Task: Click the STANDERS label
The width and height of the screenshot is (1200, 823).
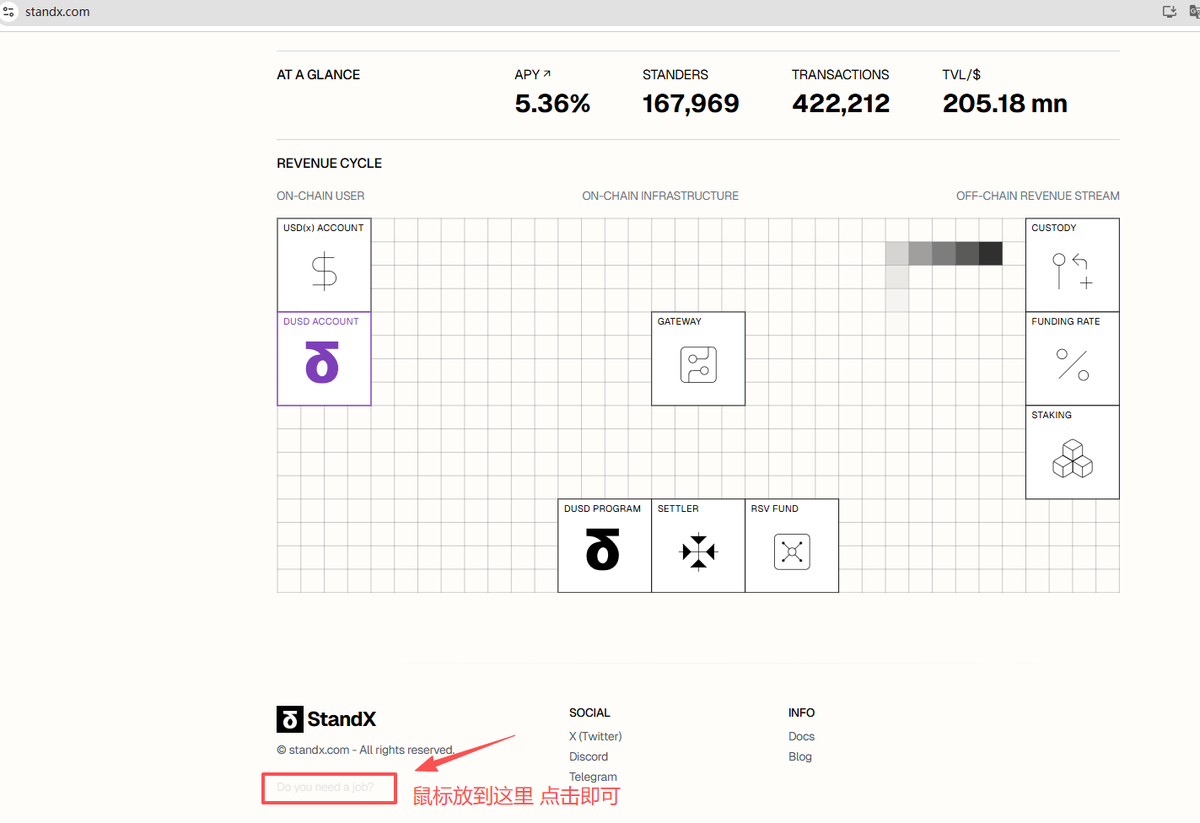Action: (x=675, y=75)
